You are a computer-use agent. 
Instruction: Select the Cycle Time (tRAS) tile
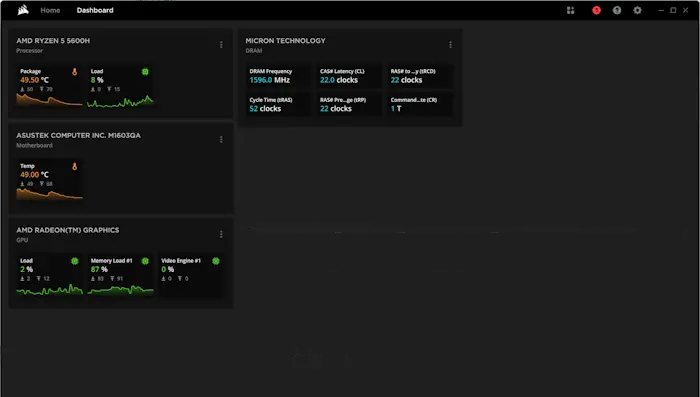pyautogui.click(x=279, y=104)
